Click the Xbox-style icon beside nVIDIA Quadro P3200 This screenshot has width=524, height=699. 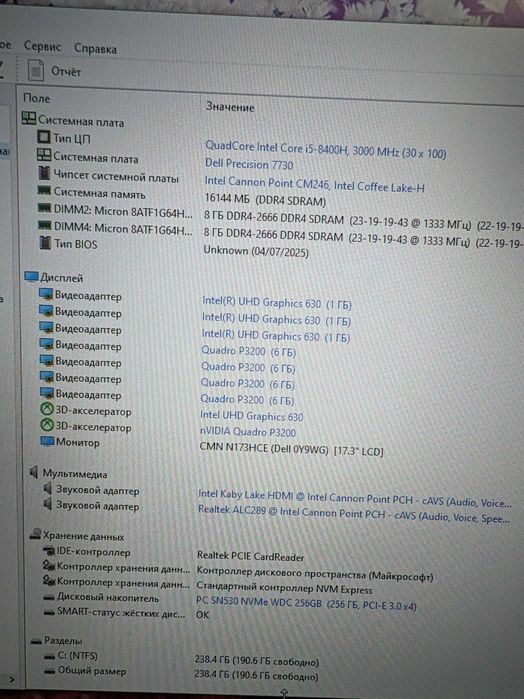[x=47, y=425]
